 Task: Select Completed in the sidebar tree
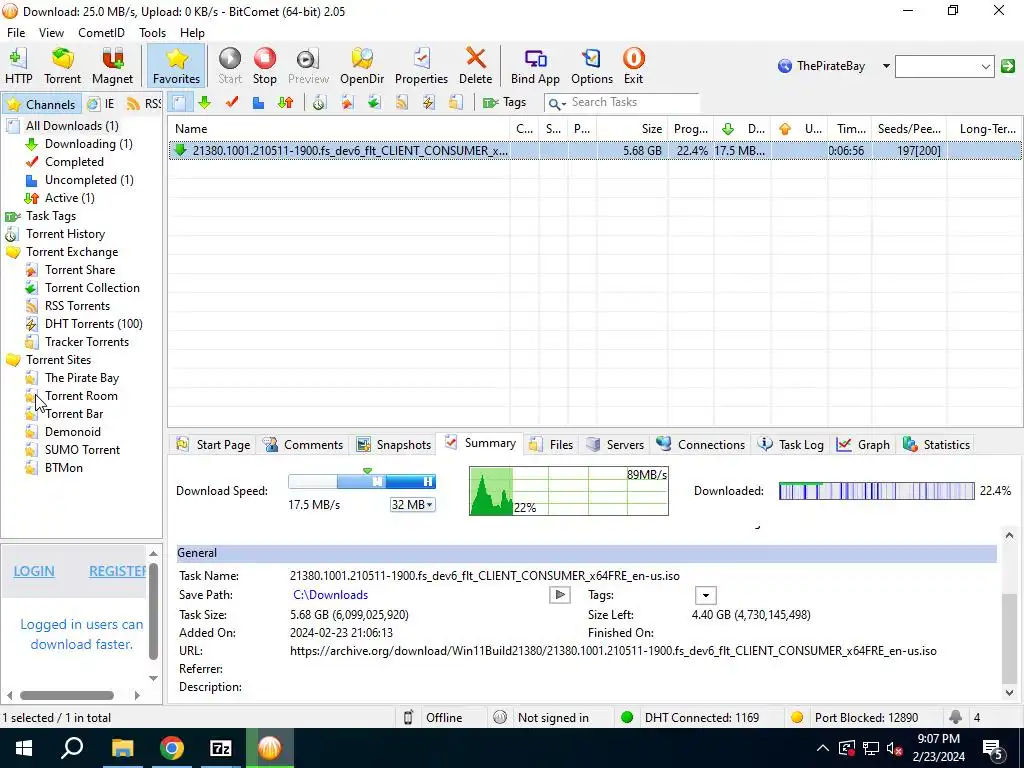click(74, 161)
